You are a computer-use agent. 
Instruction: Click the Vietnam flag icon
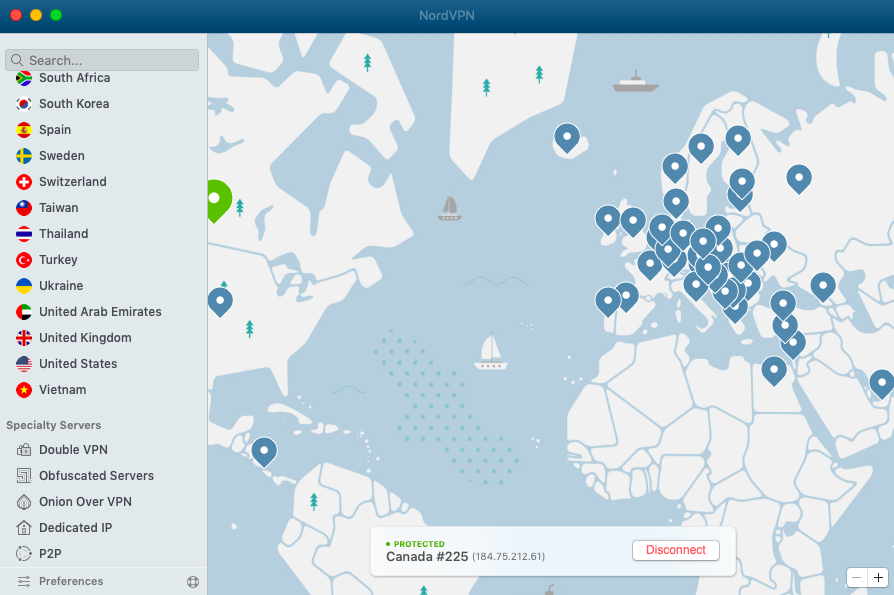(x=24, y=390)
